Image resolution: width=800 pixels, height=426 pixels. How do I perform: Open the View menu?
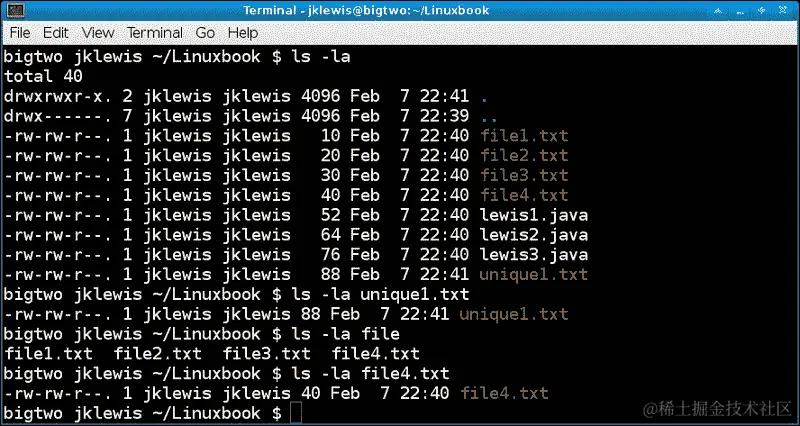click(97, 33)
